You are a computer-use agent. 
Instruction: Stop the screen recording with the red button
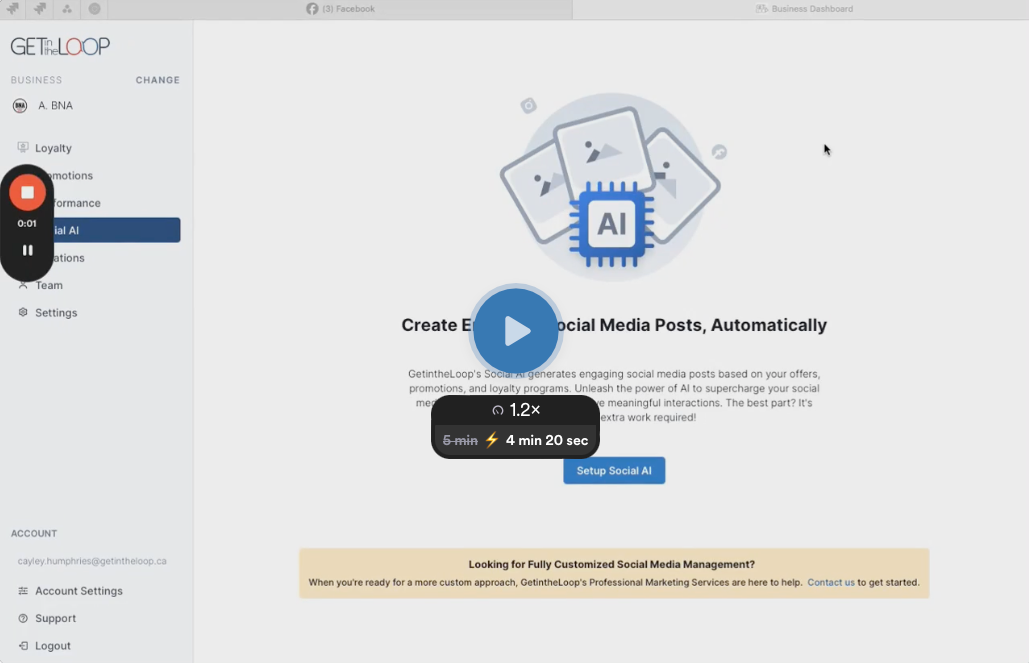26,191
